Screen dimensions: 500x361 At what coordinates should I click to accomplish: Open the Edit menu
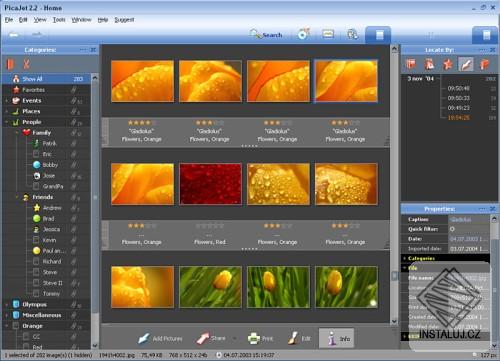23,20
